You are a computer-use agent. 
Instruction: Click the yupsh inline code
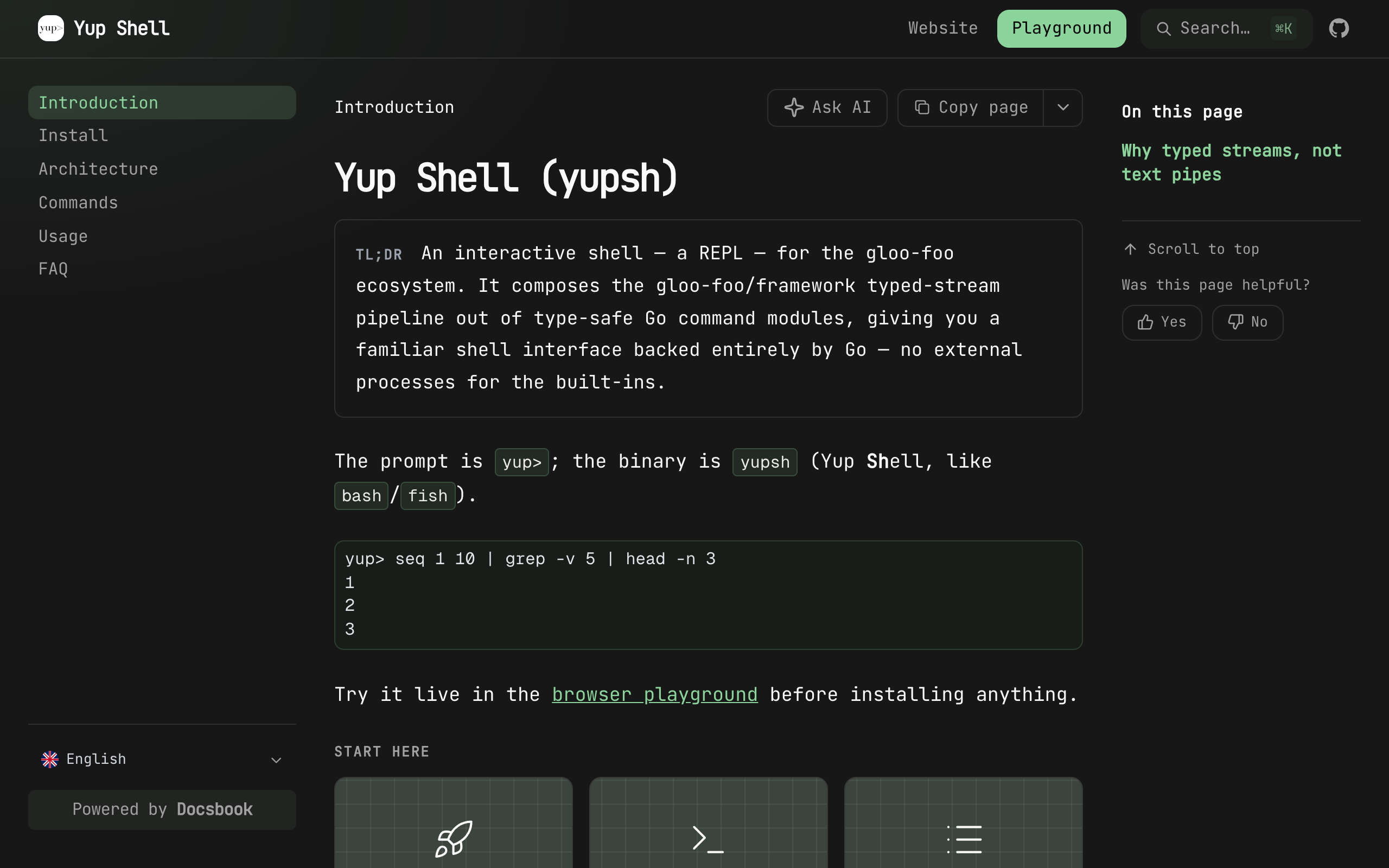[764, 462]
